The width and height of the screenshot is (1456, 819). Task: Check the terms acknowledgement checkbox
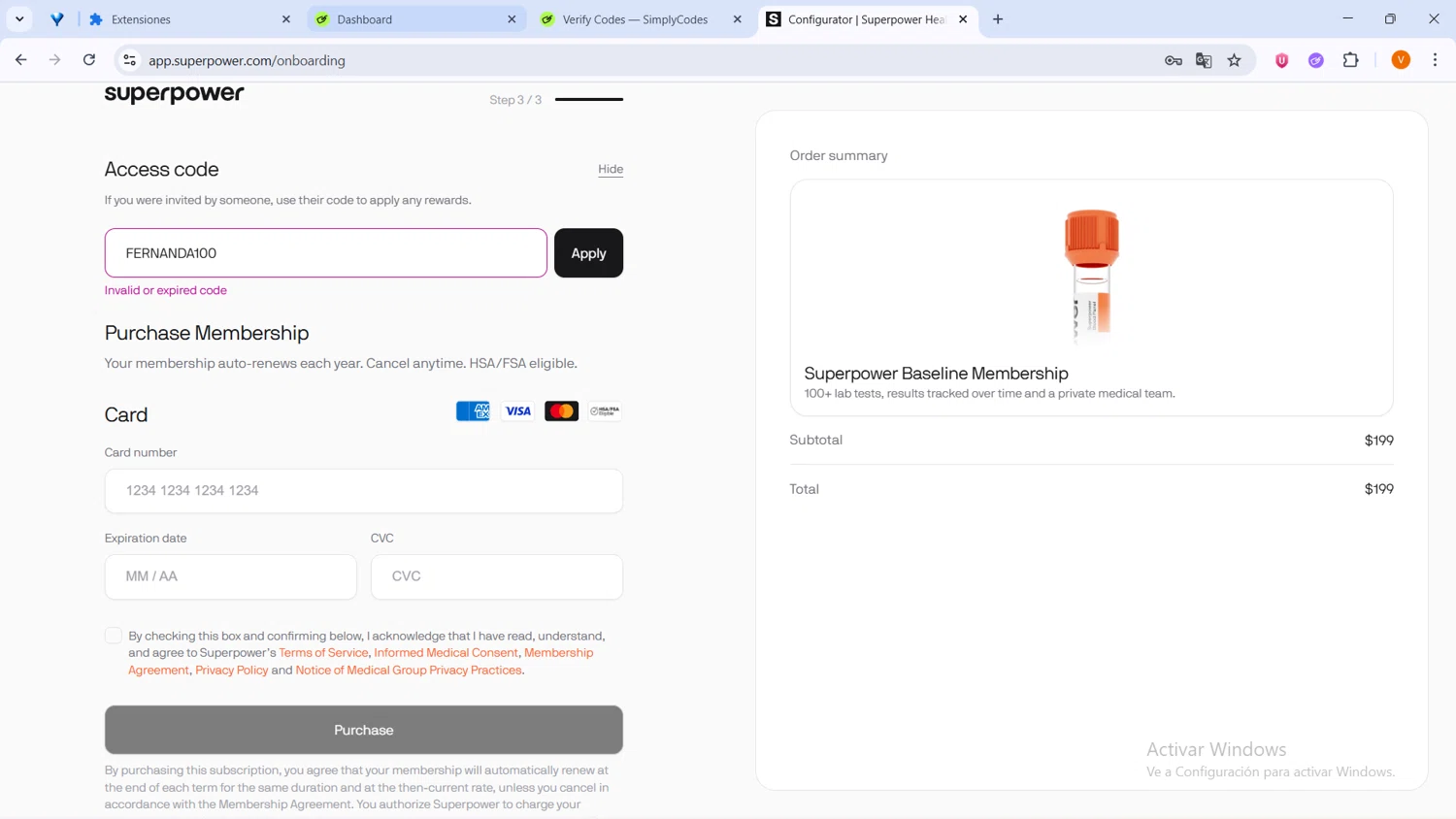point(114,636)
